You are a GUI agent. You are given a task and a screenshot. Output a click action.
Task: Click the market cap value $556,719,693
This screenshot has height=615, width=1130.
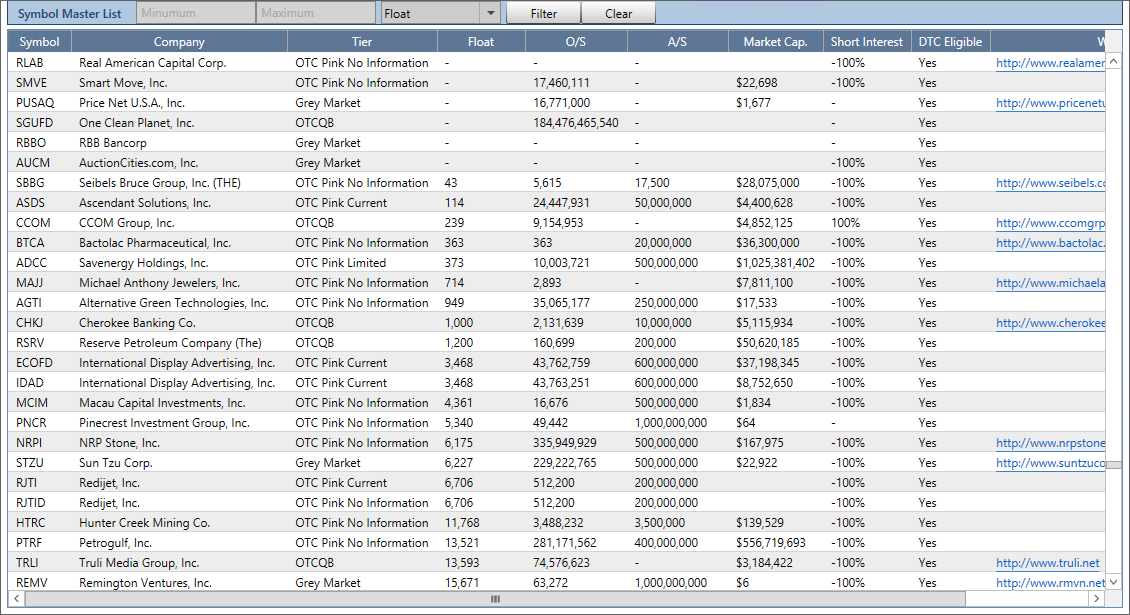pos(771,543)
